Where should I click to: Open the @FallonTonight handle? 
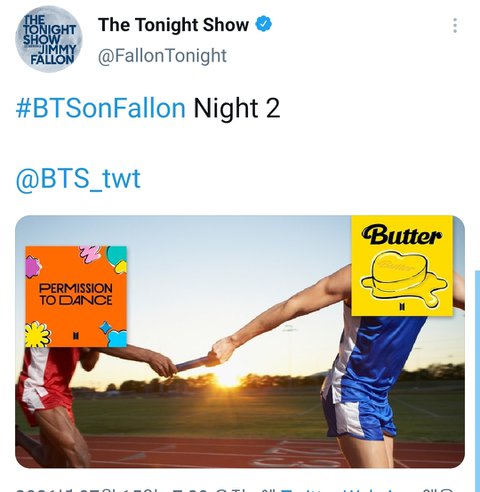coord(162,56)
